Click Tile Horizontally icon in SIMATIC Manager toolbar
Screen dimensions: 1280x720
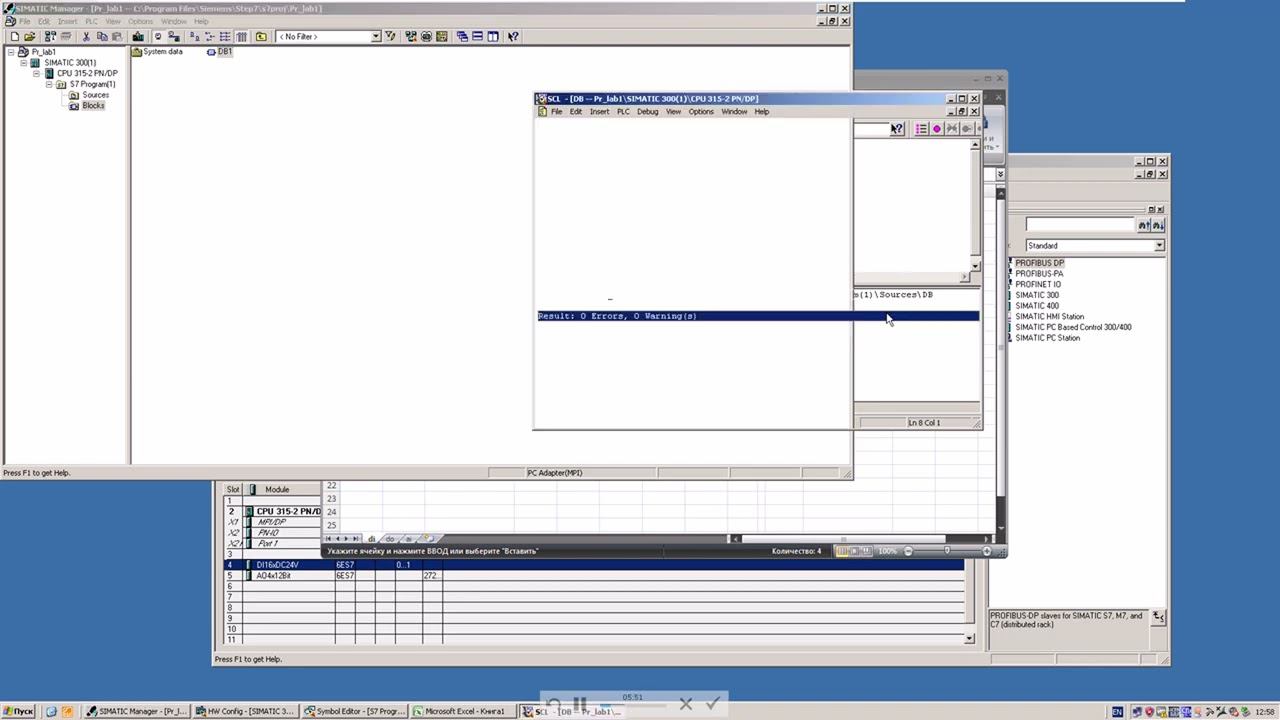click(x=477, y=36)
